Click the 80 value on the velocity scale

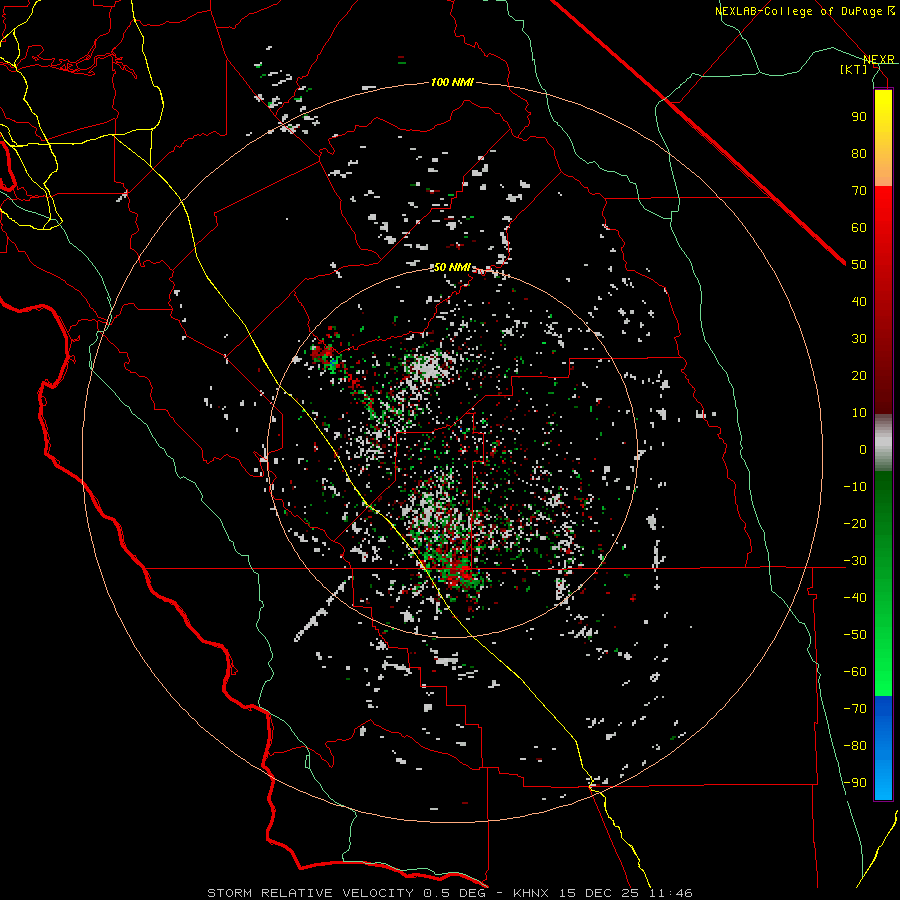859,154
